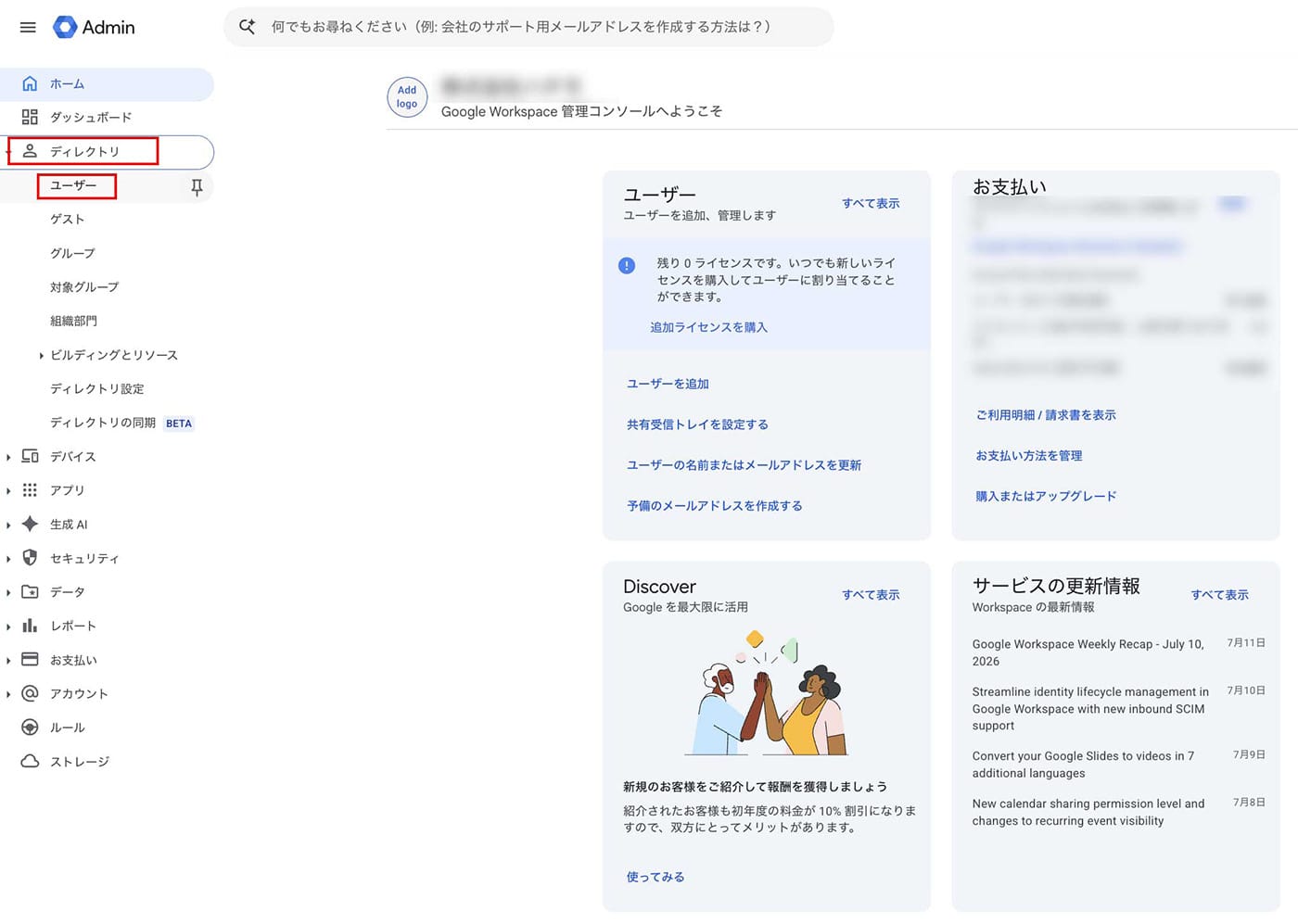Open ダッシュボード from the sidebar
Screen dimensions: 1298x924
point(91,117)
